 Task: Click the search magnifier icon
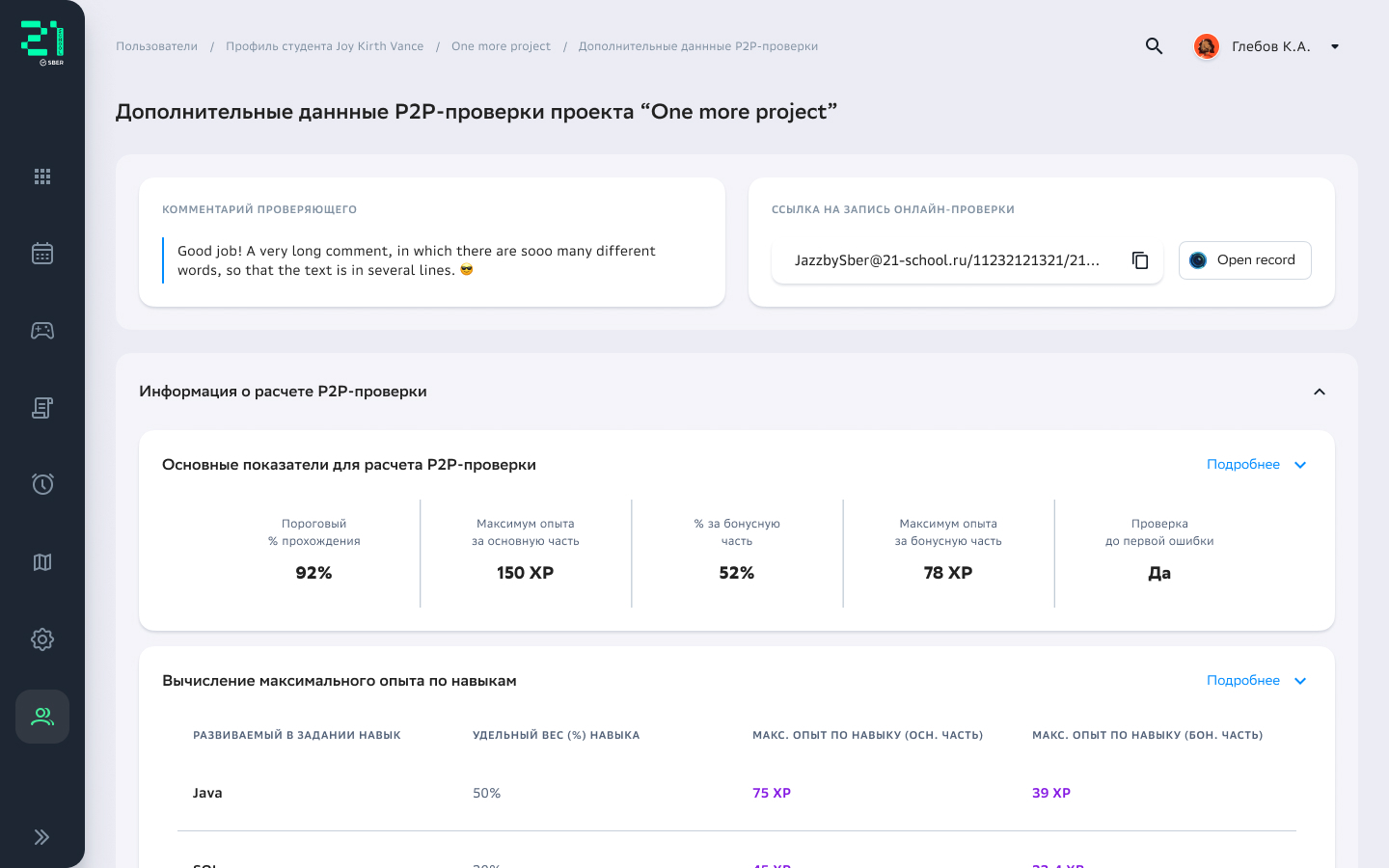click(x=1154, y=46)
